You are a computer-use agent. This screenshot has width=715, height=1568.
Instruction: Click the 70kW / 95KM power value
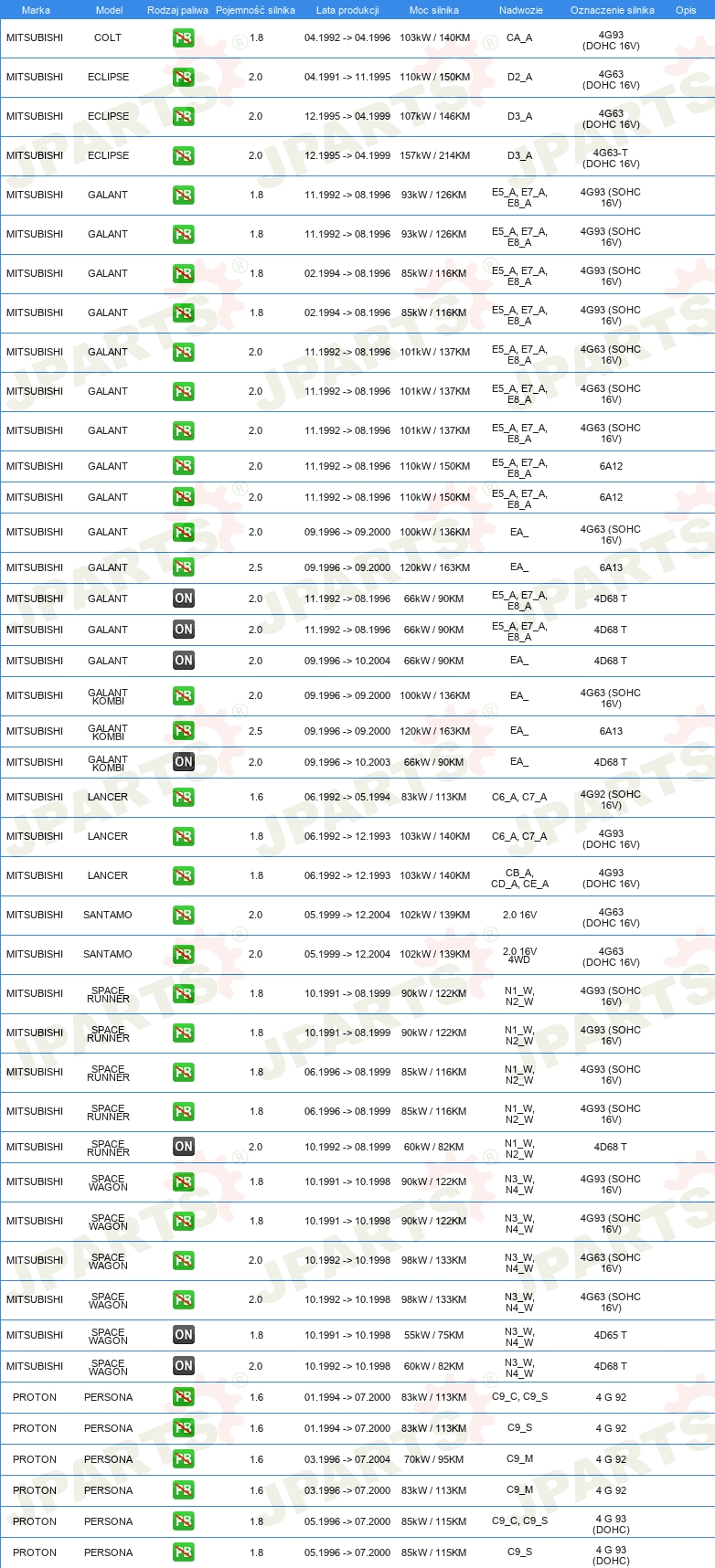pyautogui.click(x=434, y=1459)
